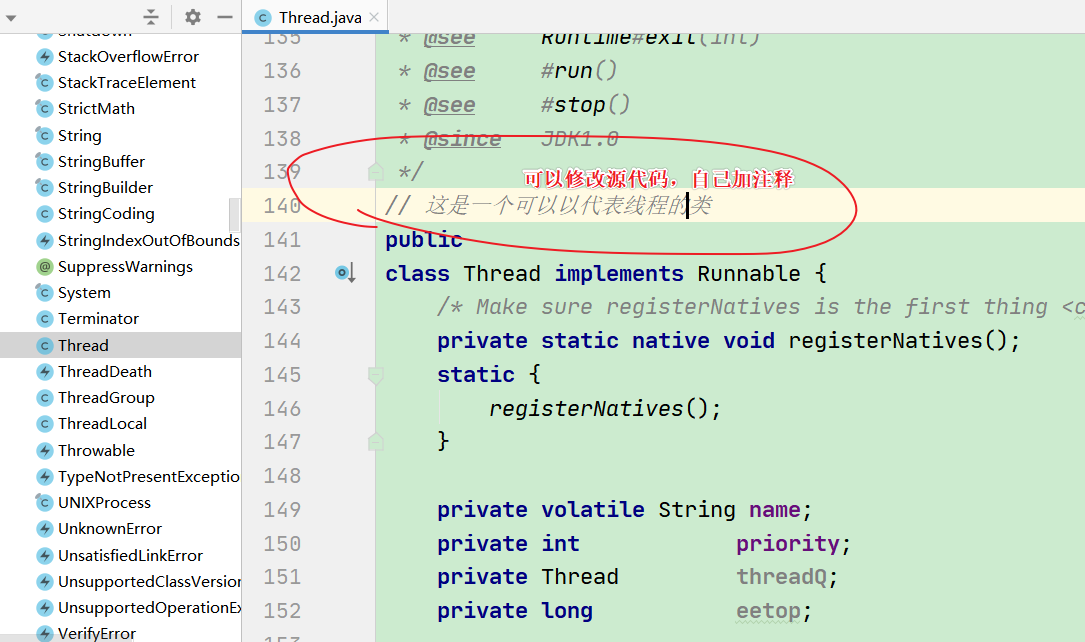Viewport: 1085px width, 642px height.
Task: Select UNIXProcess class
Action: [104, 503]
